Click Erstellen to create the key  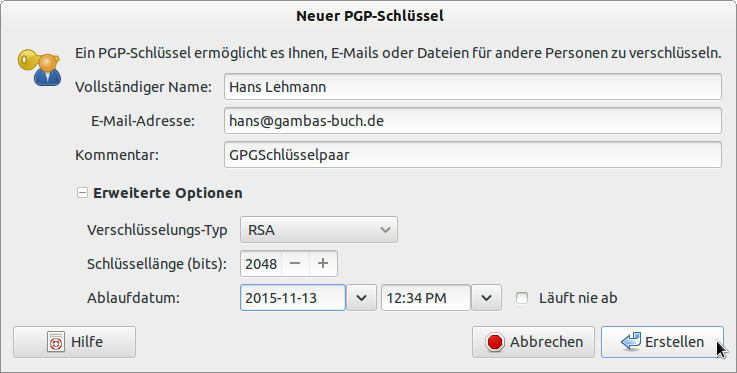click(x=662, y=342)
